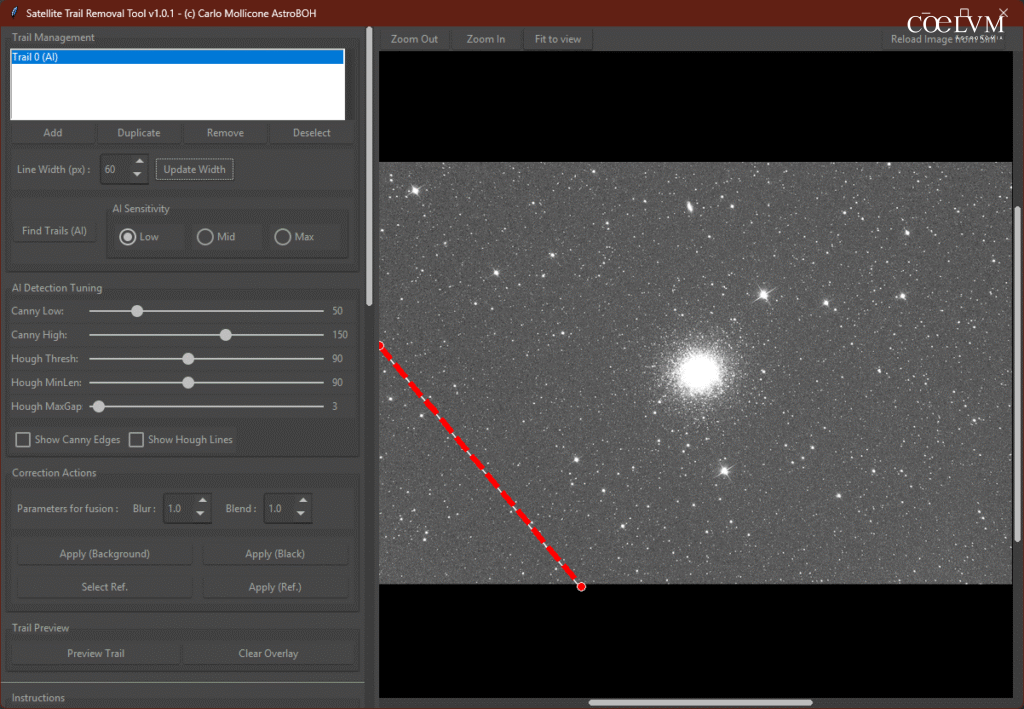This screenshot has width=1024, height=709.
Task: Decrease the Blend value using down arrow
Action: 302,515
